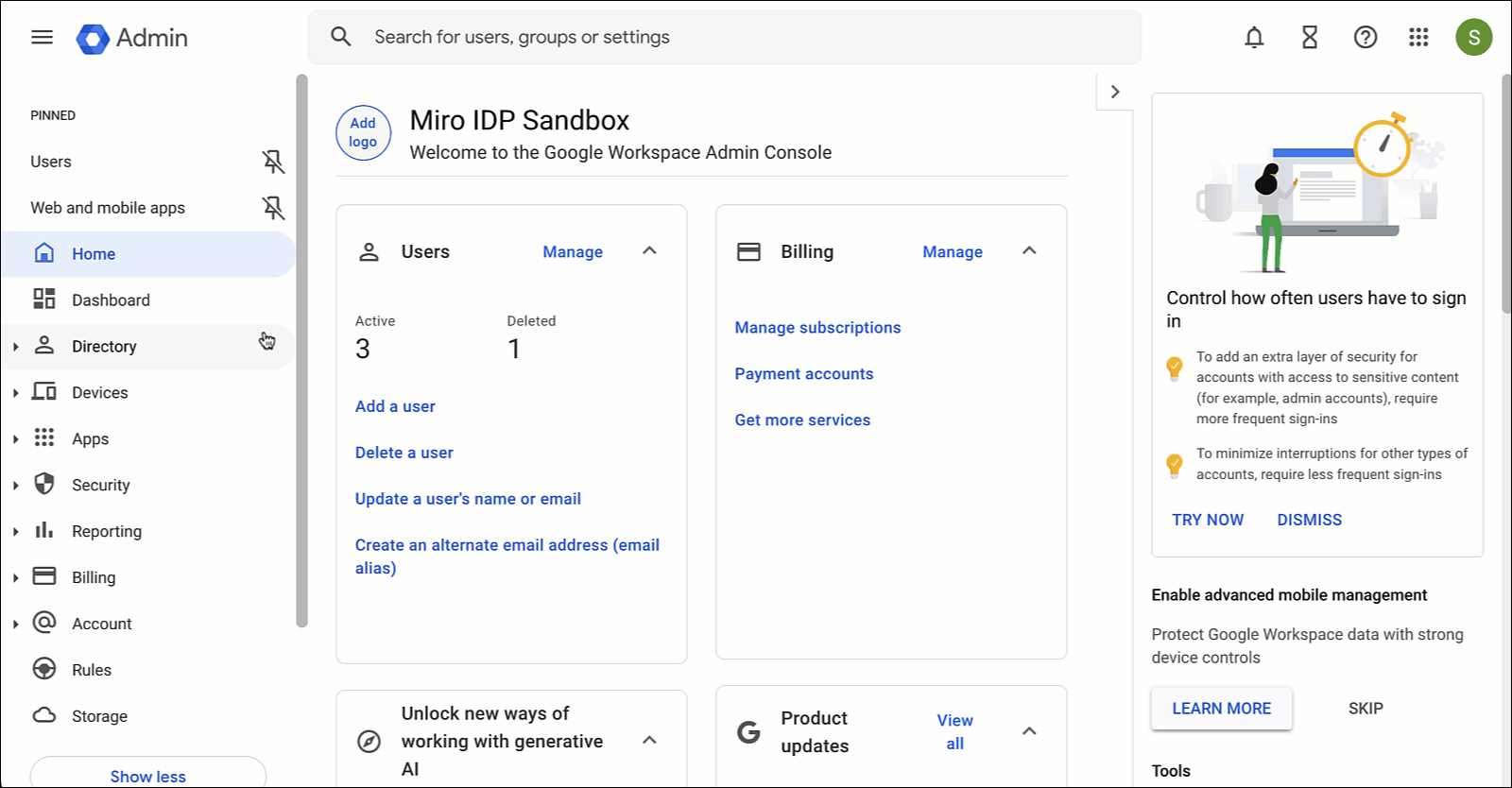1512x788 pixels.
Task: Dismiss the sign-in frequency tip
Action: click(1309, 520)
